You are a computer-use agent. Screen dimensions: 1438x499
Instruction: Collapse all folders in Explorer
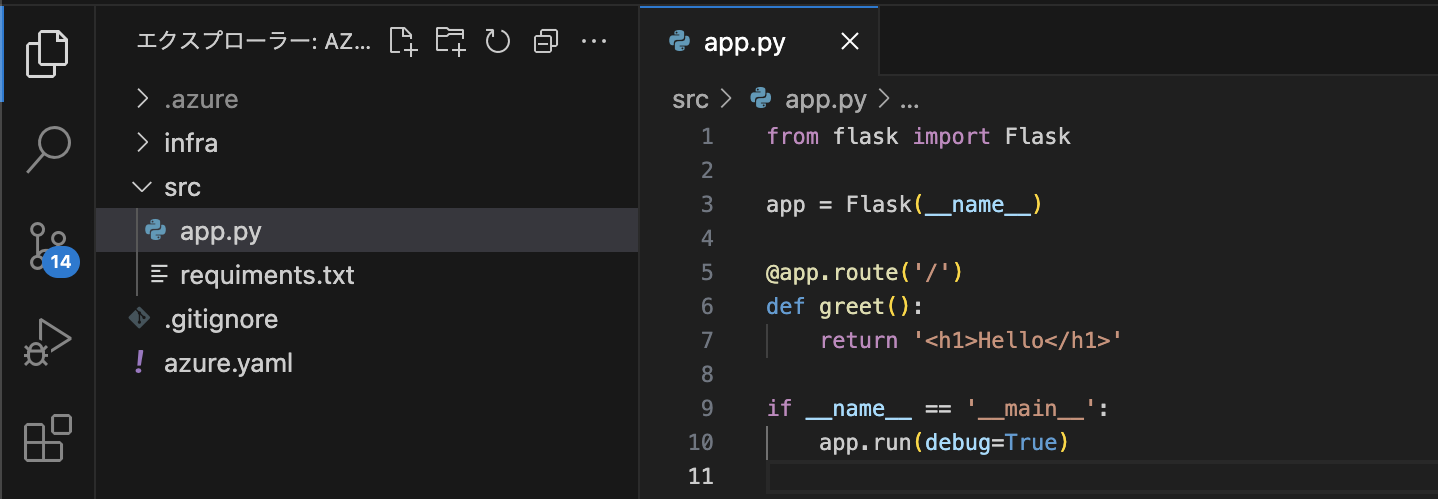tap(546, 41)
